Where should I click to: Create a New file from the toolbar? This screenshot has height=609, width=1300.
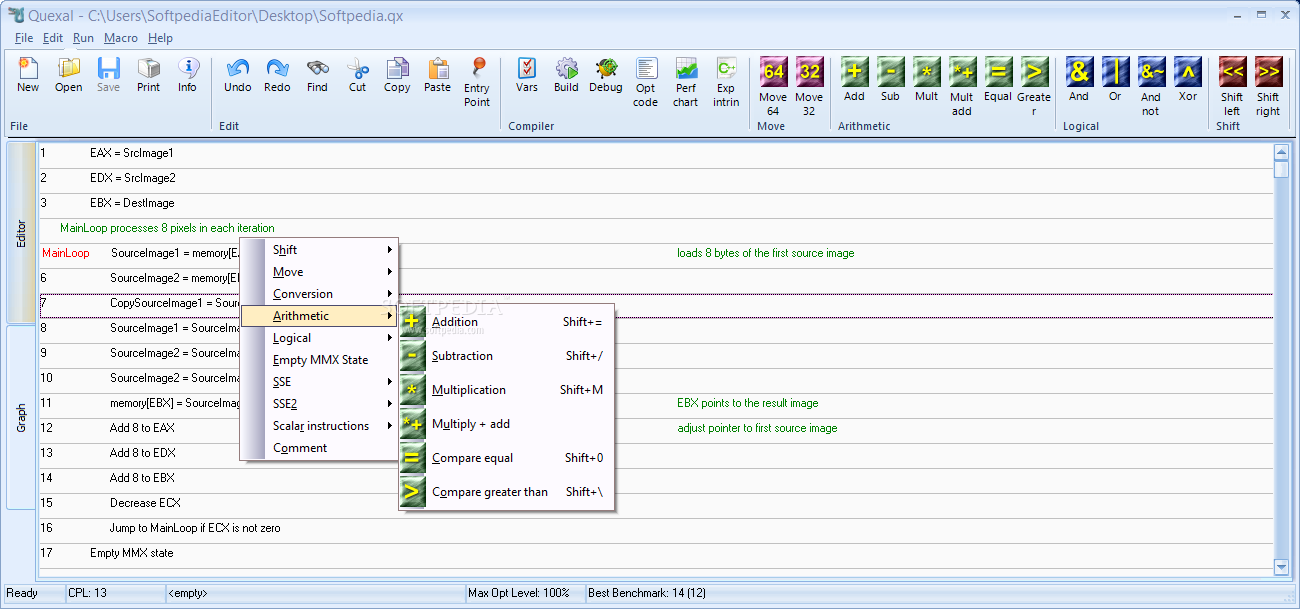[x=28, y=75]
